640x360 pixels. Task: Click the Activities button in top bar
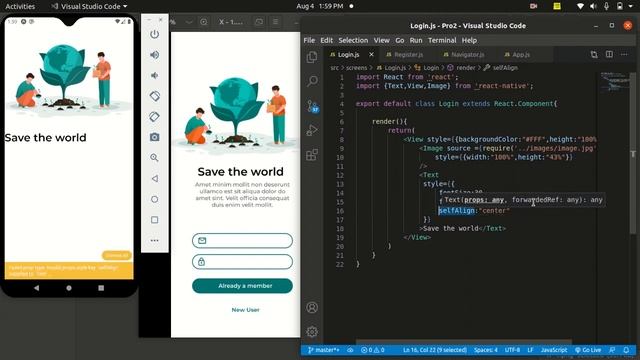[20, 6]
